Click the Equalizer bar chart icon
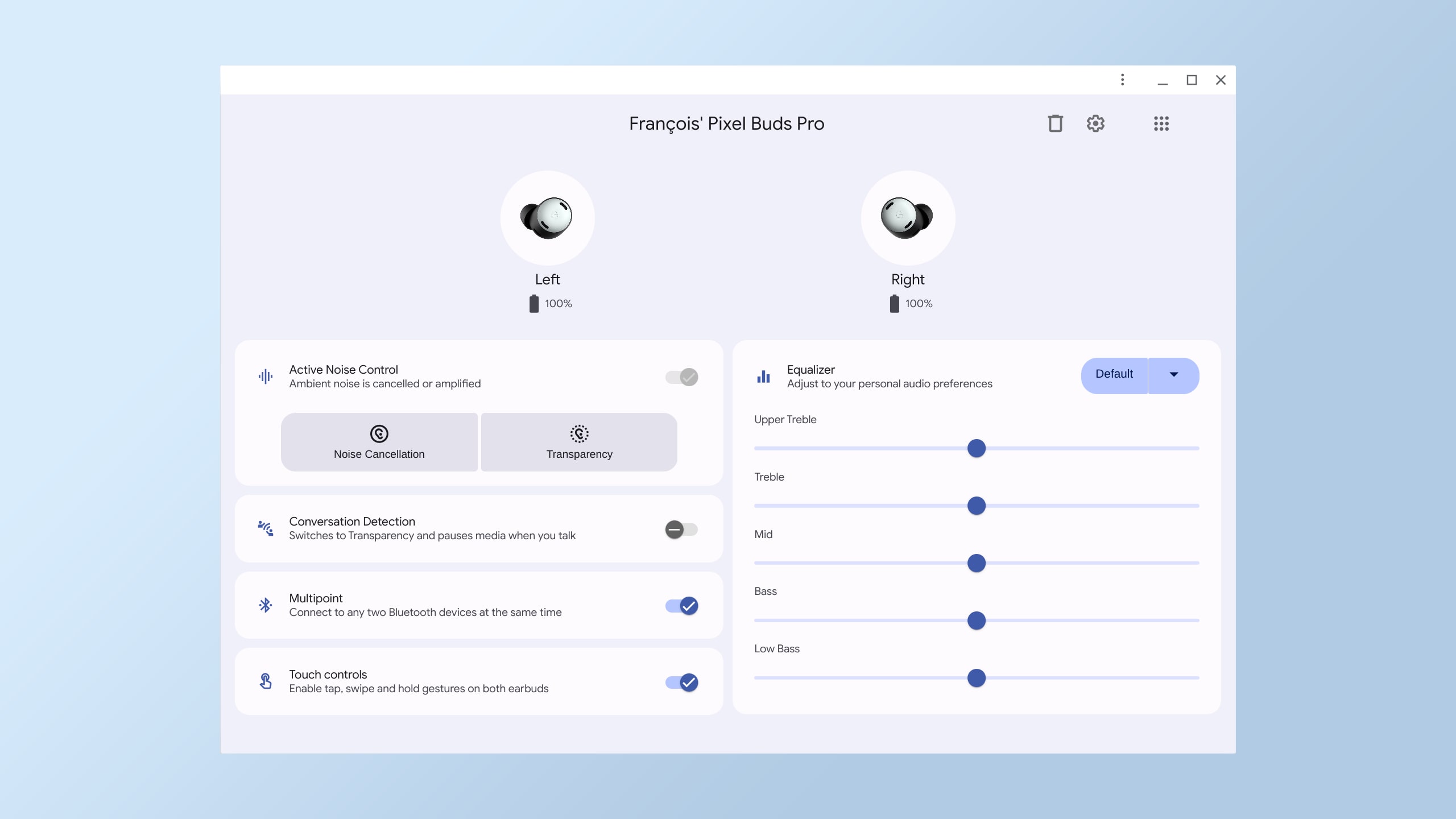The height and width of the screenshot is (819, 1456). [x=764, y=375]
